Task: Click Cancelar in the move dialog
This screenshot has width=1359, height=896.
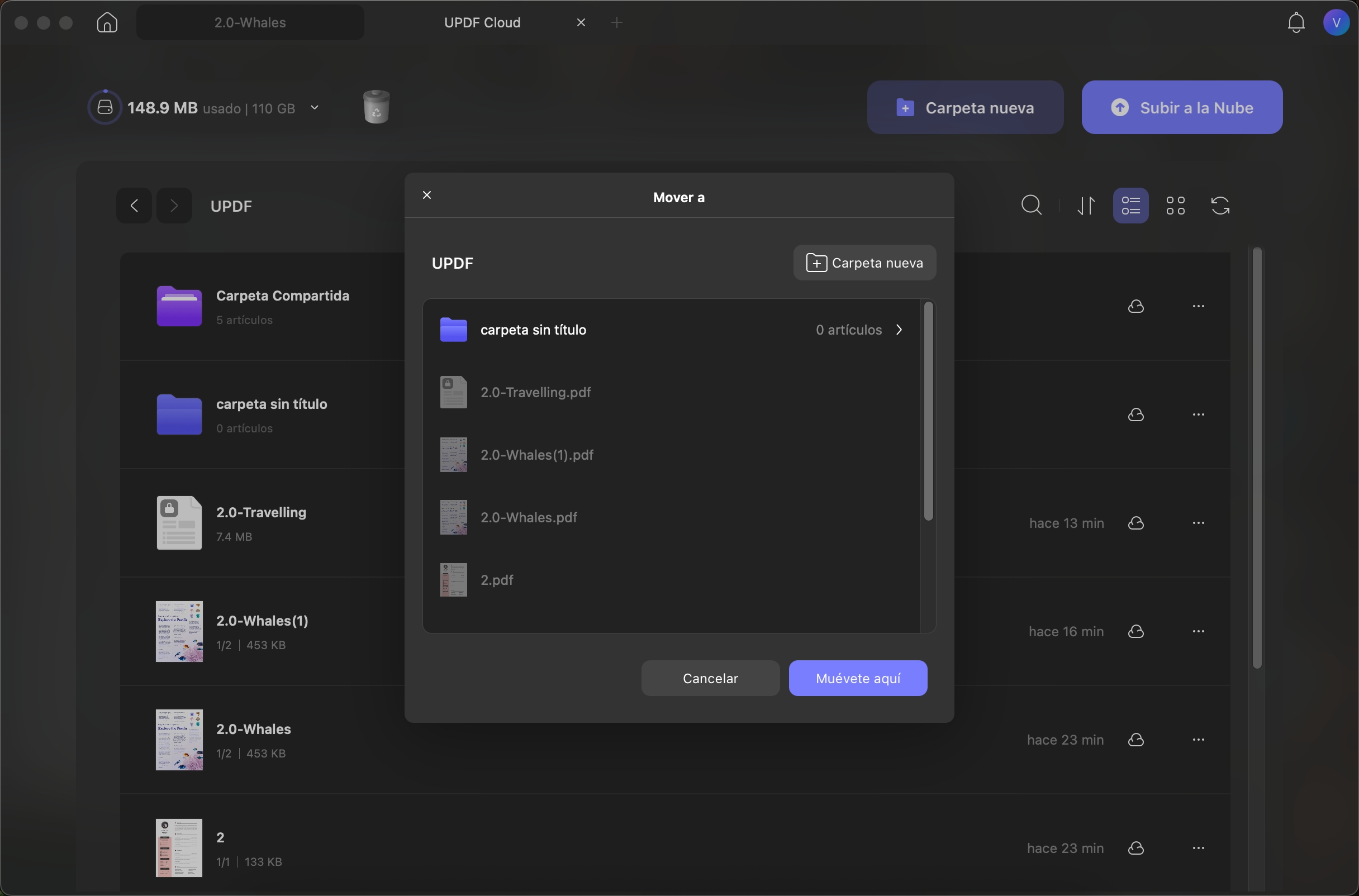Action: pos(710,678)
